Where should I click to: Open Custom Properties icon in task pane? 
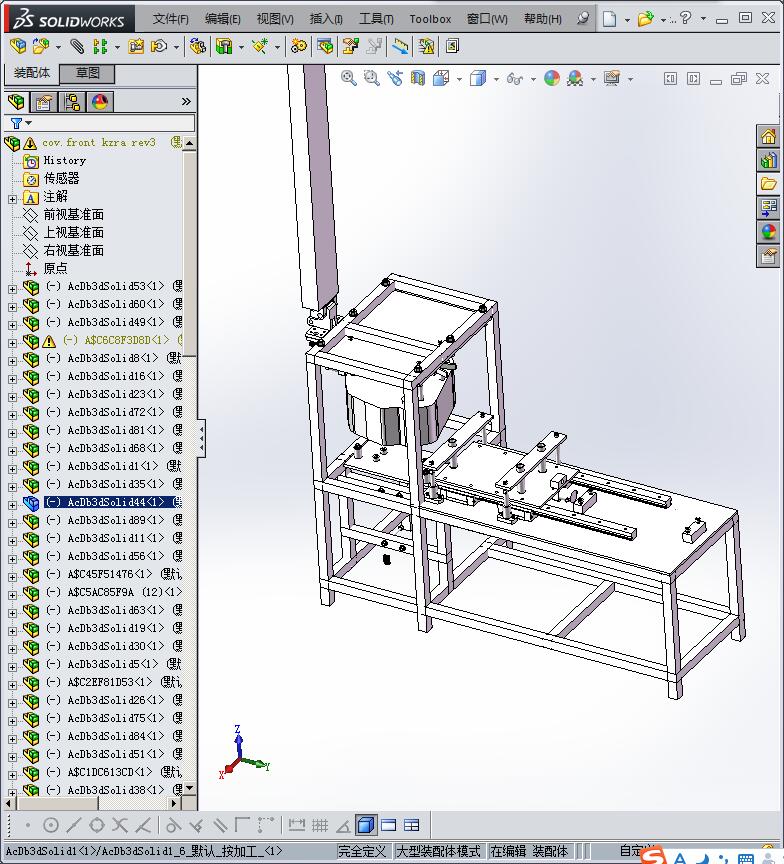tap(768, 256)
